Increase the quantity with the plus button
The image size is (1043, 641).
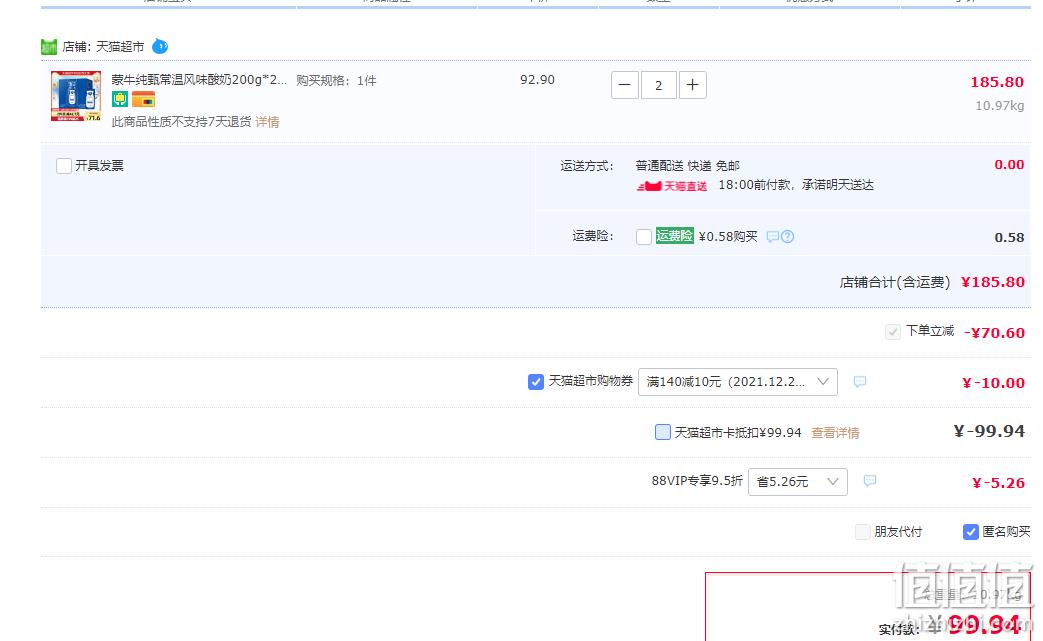(692, 85)
